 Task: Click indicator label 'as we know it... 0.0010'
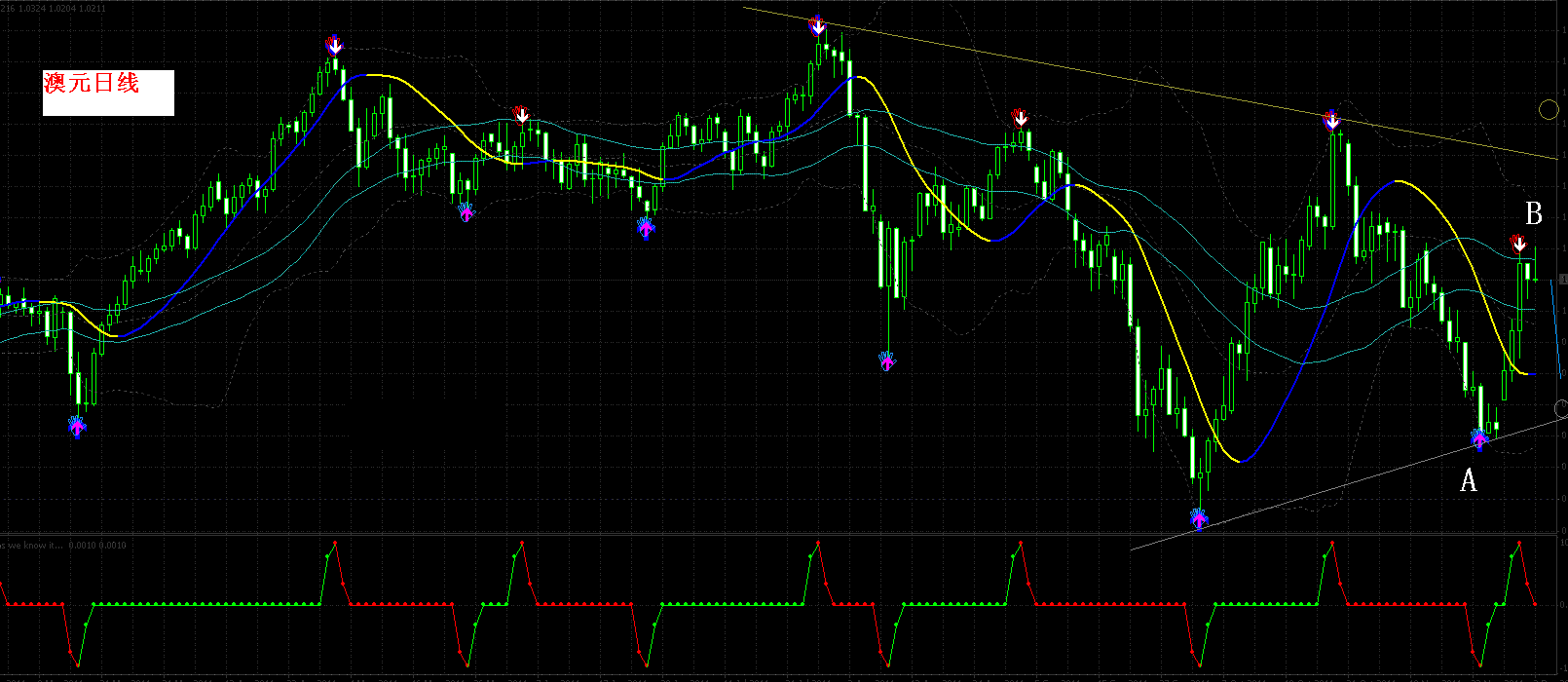(63, 545)
